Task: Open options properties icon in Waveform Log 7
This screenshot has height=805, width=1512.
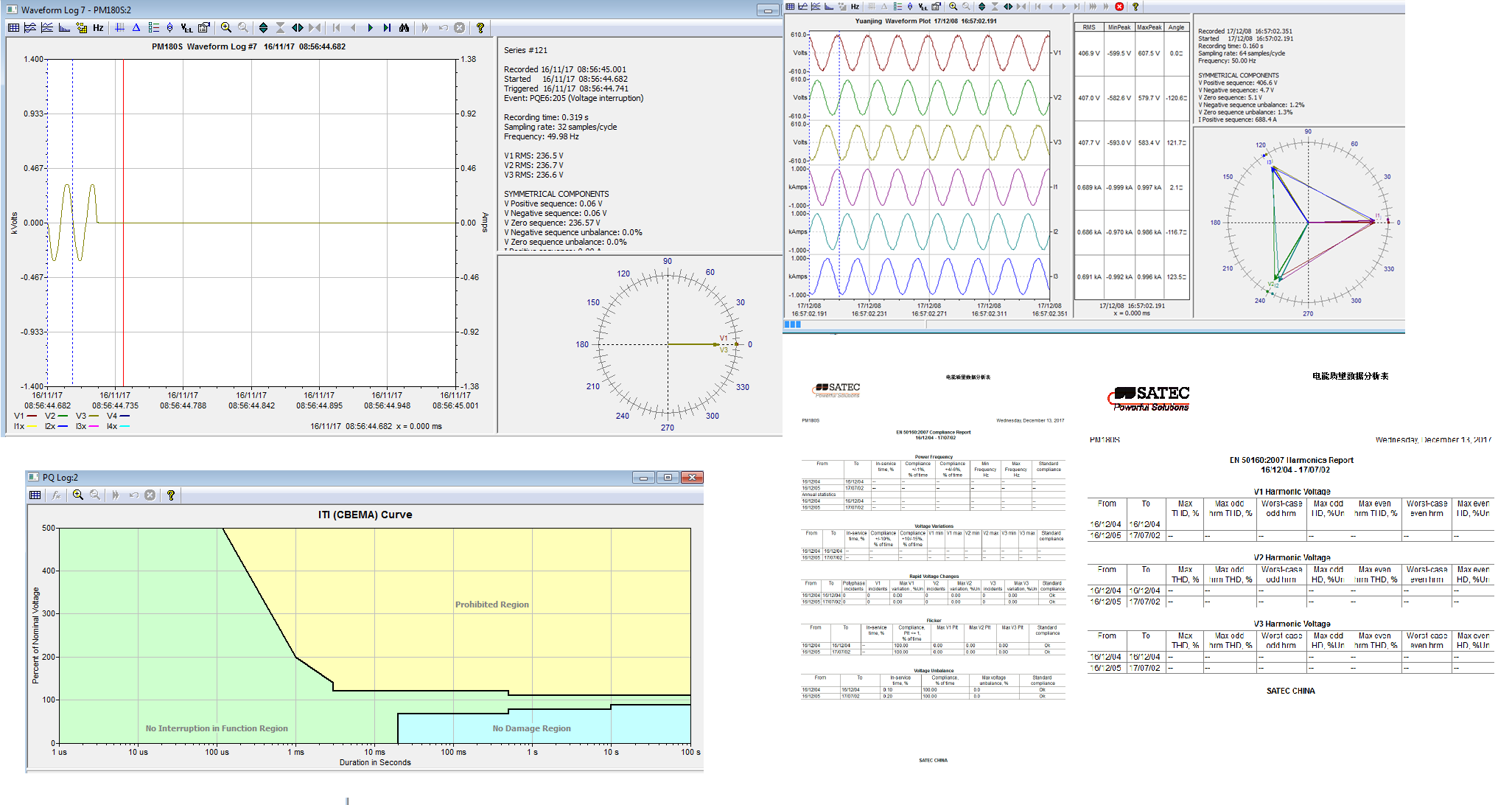Action: tap(204, 28)
